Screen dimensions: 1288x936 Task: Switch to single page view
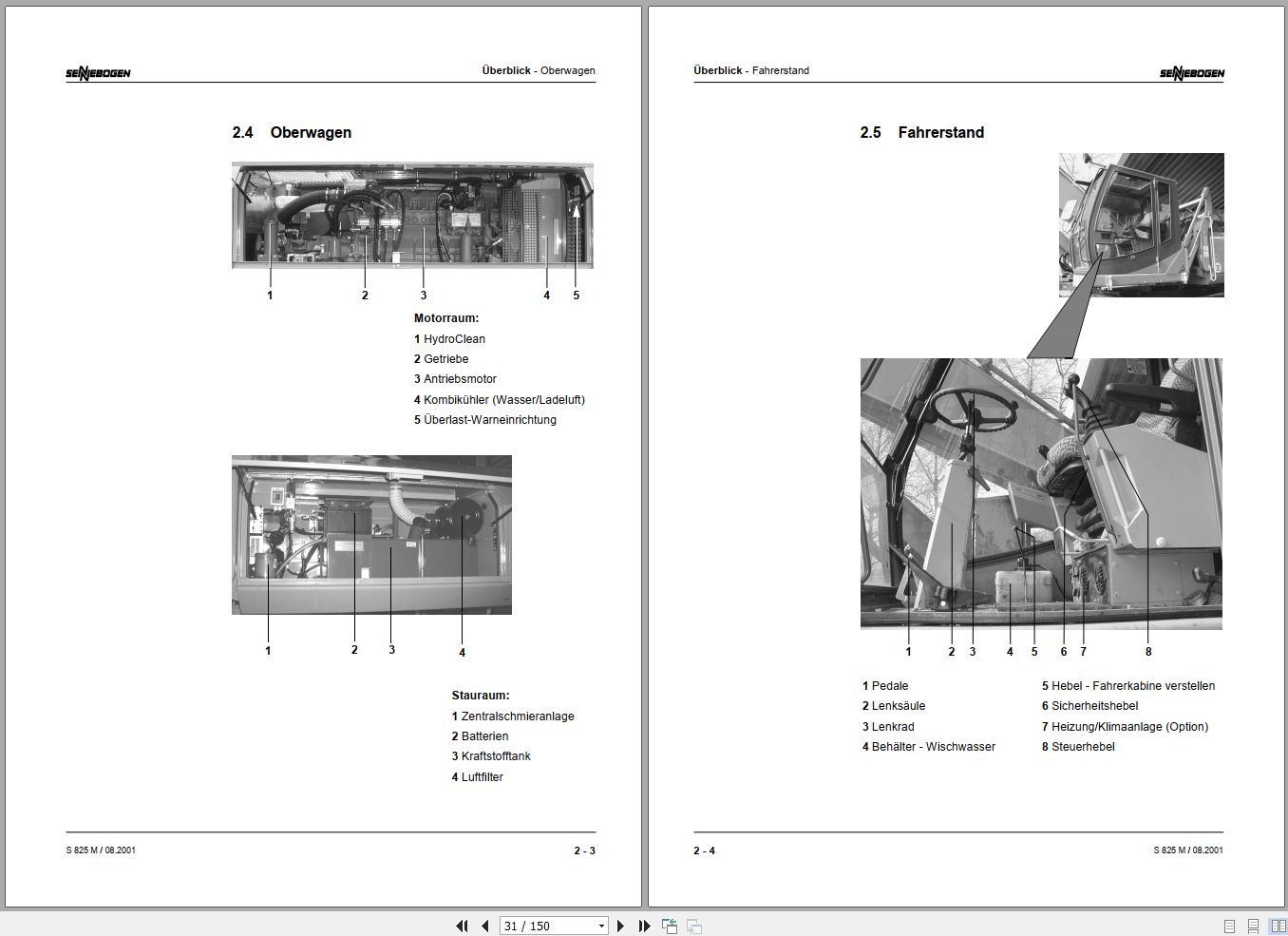point(1229,926)
